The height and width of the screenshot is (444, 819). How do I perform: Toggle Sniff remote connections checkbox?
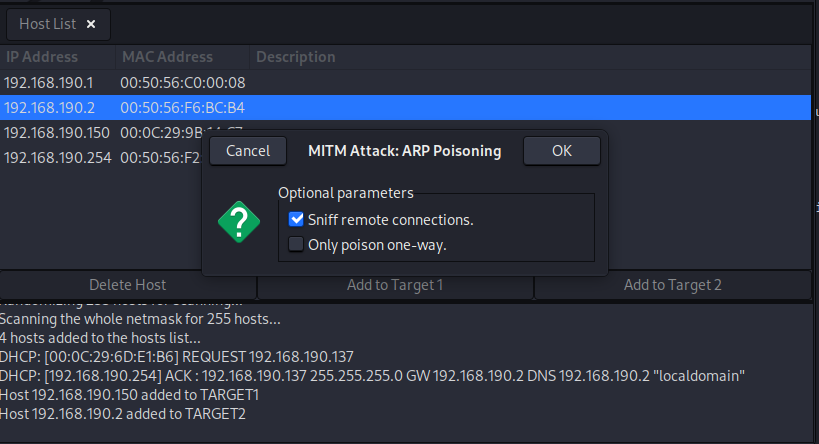[296, 219]
